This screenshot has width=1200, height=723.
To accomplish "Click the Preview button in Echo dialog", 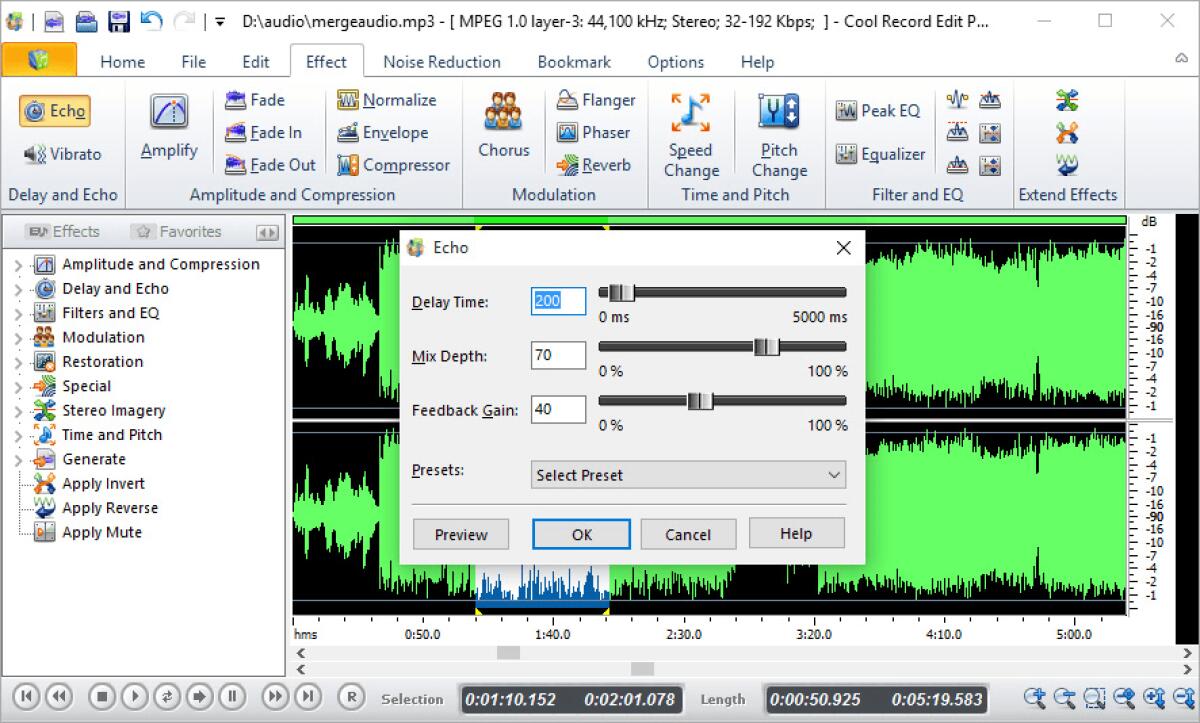I will [x=460, y=533].
